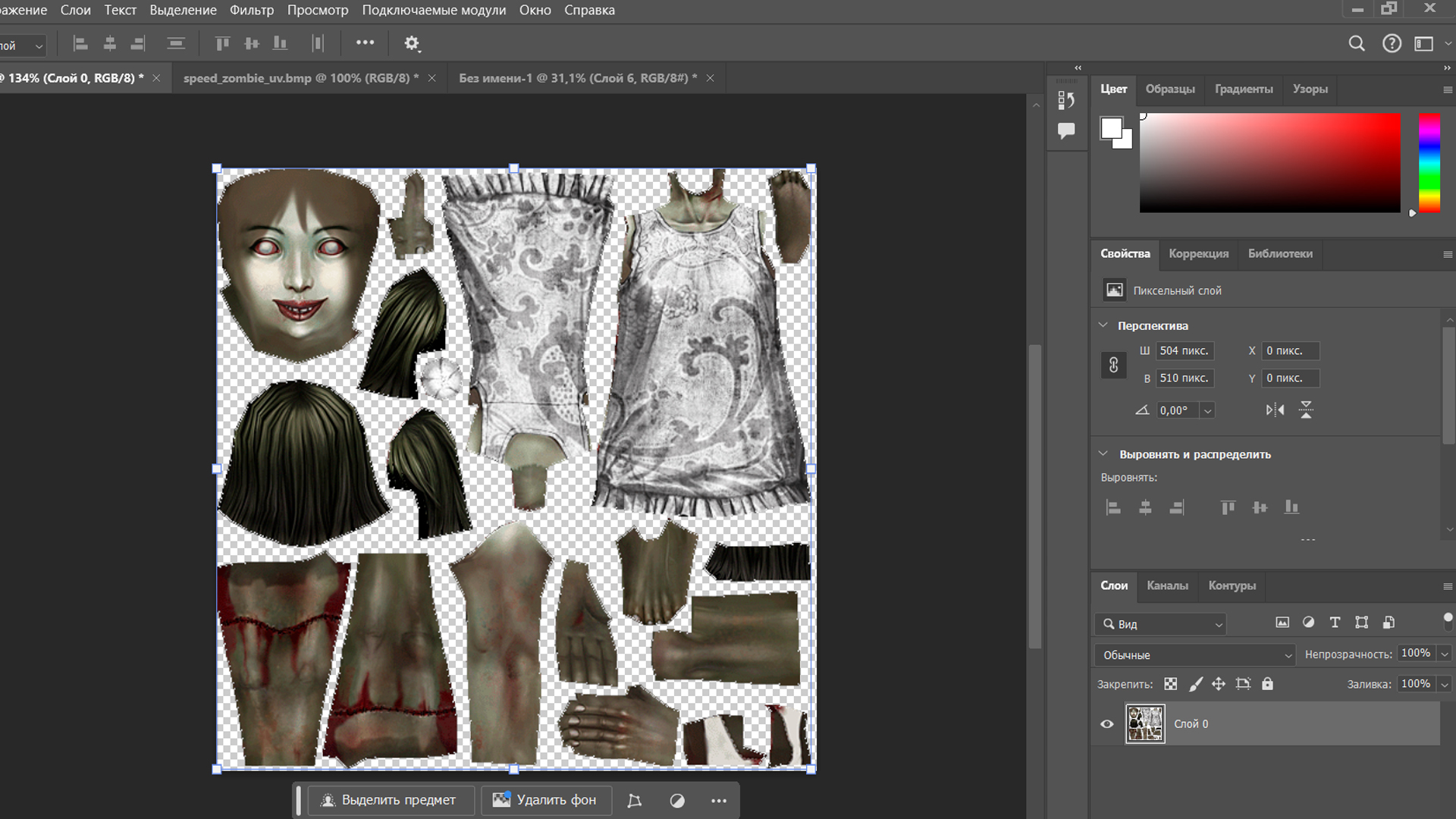Click the filter by text layers icon
The height and width of the screenshot is (819, 1456).
1335,623
